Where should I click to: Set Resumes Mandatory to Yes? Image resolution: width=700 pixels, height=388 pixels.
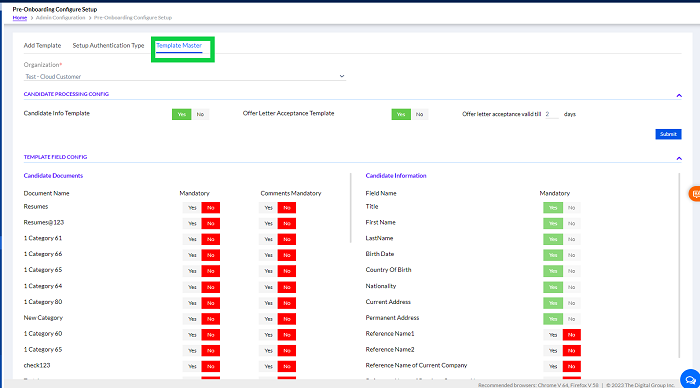(192, 208)
